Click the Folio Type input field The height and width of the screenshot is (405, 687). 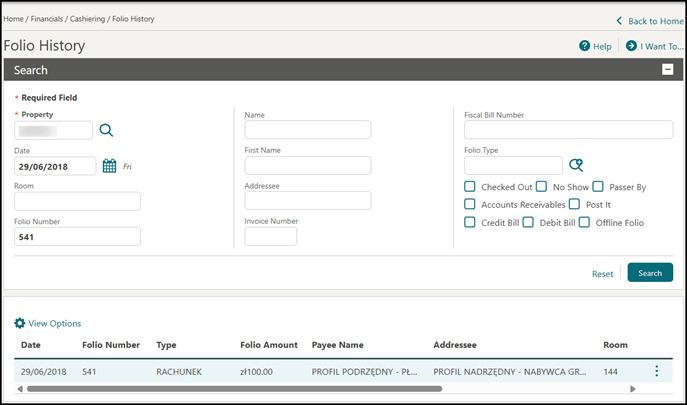click(x=513, y=166)
